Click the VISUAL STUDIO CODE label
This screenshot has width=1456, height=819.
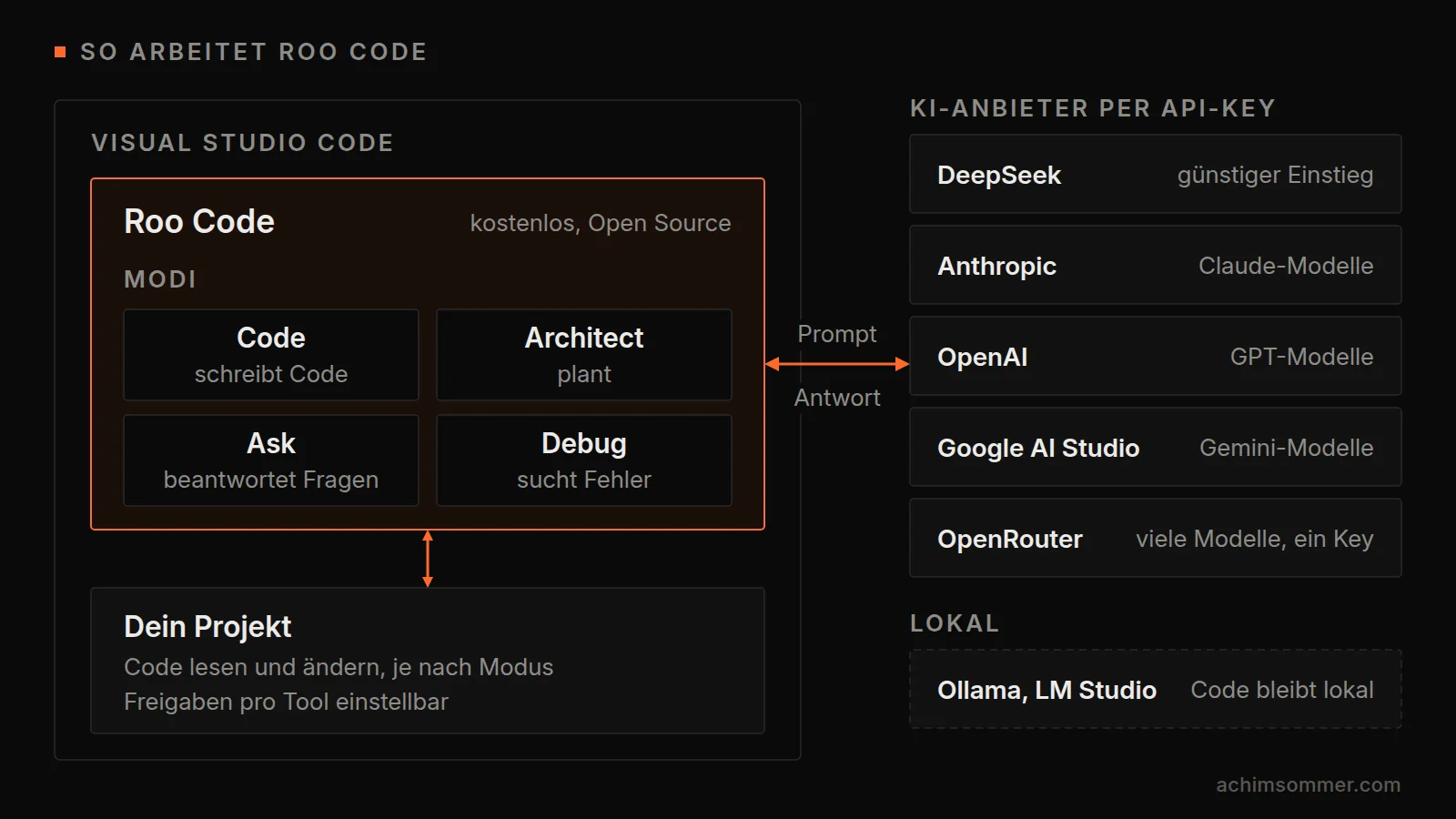coord(243,143)
